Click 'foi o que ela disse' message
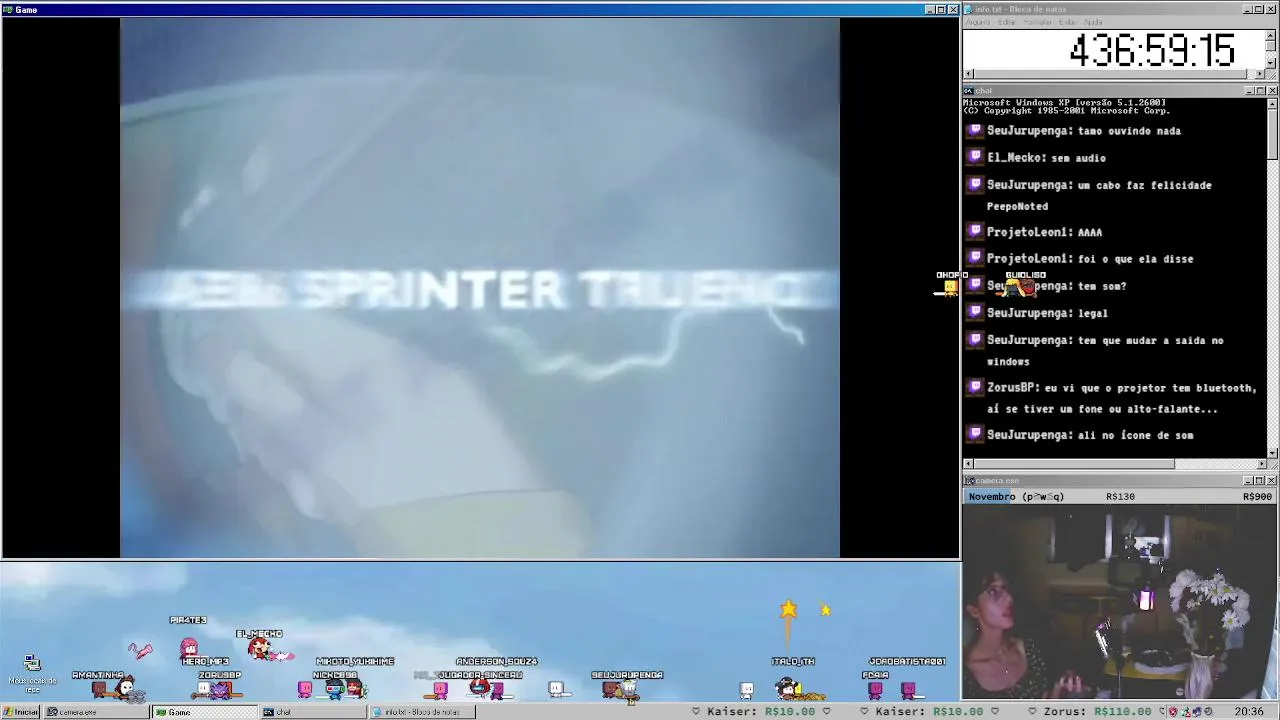This screenshot has width=1280, height=720. click(x=1135, y=259)
